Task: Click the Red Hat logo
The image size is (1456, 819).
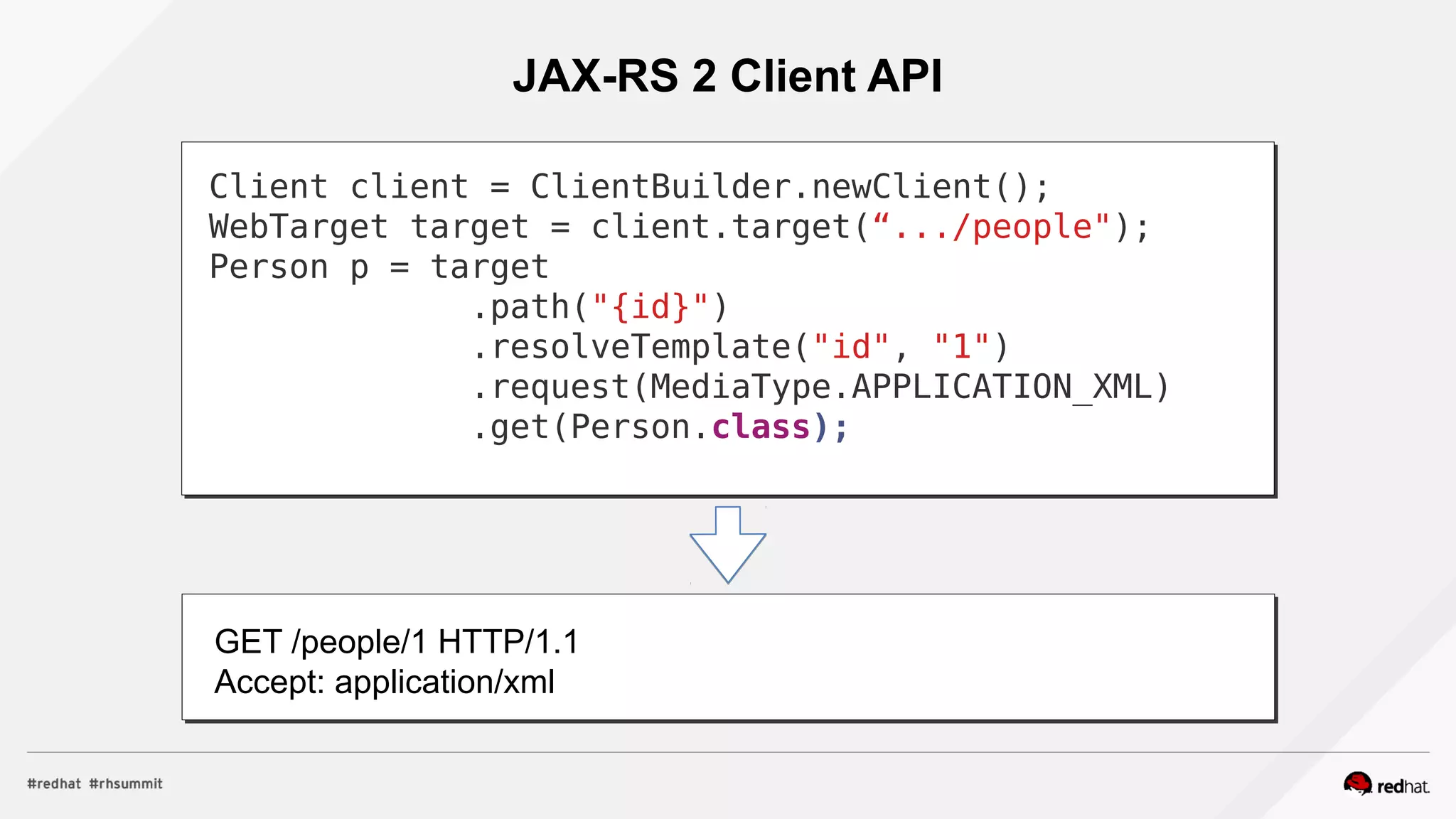Action: coord(1386,783)
